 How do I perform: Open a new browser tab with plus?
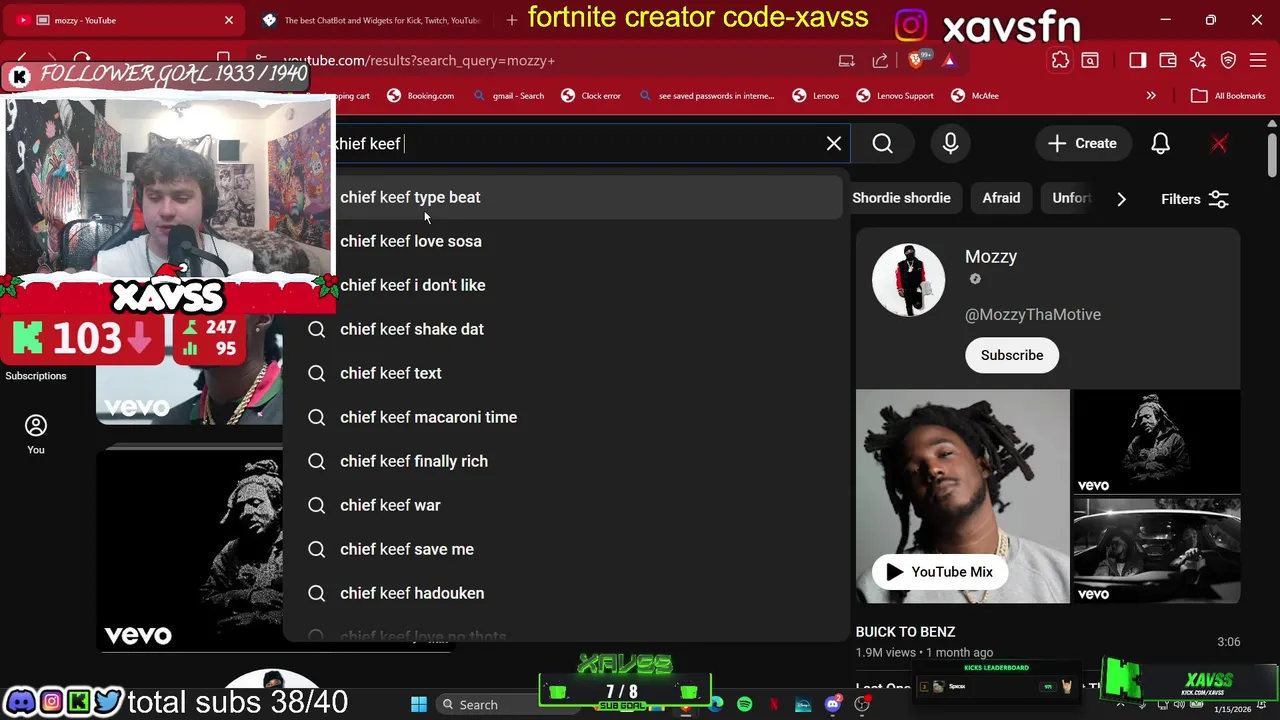point(512,20)
